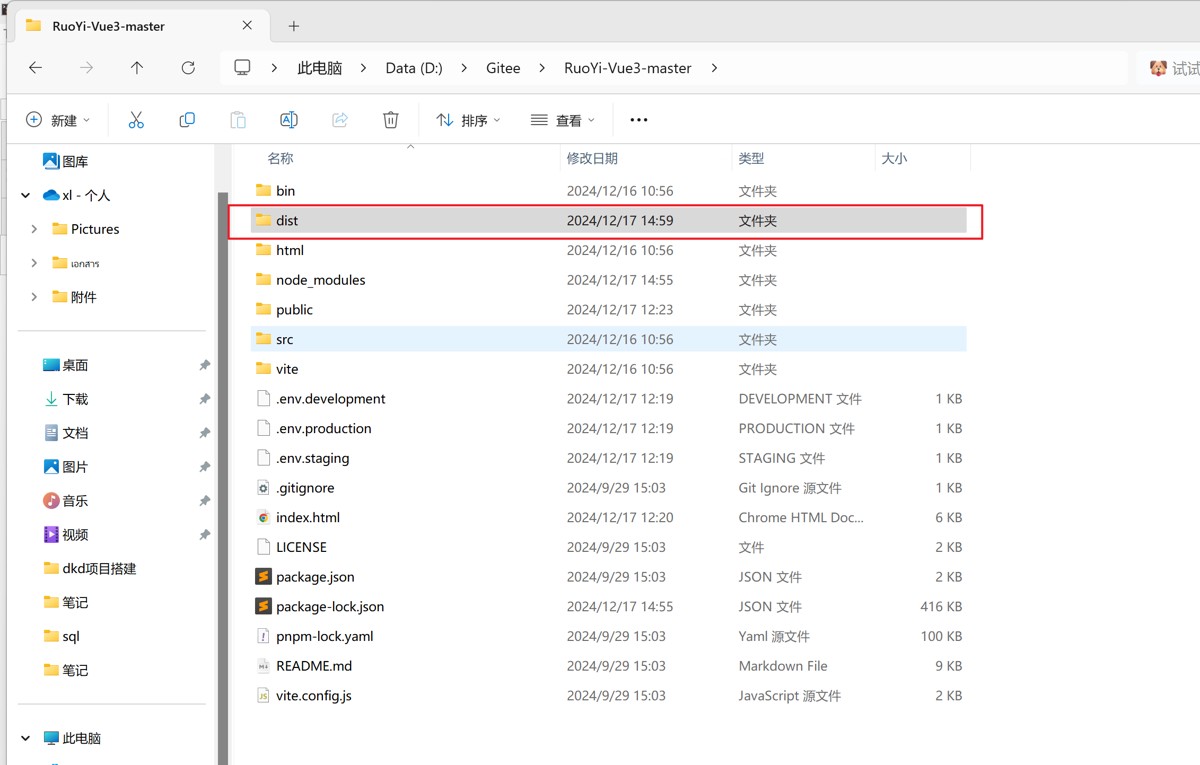
Task: Click chevron after Gitee in address bar
Action: (542, 68)
